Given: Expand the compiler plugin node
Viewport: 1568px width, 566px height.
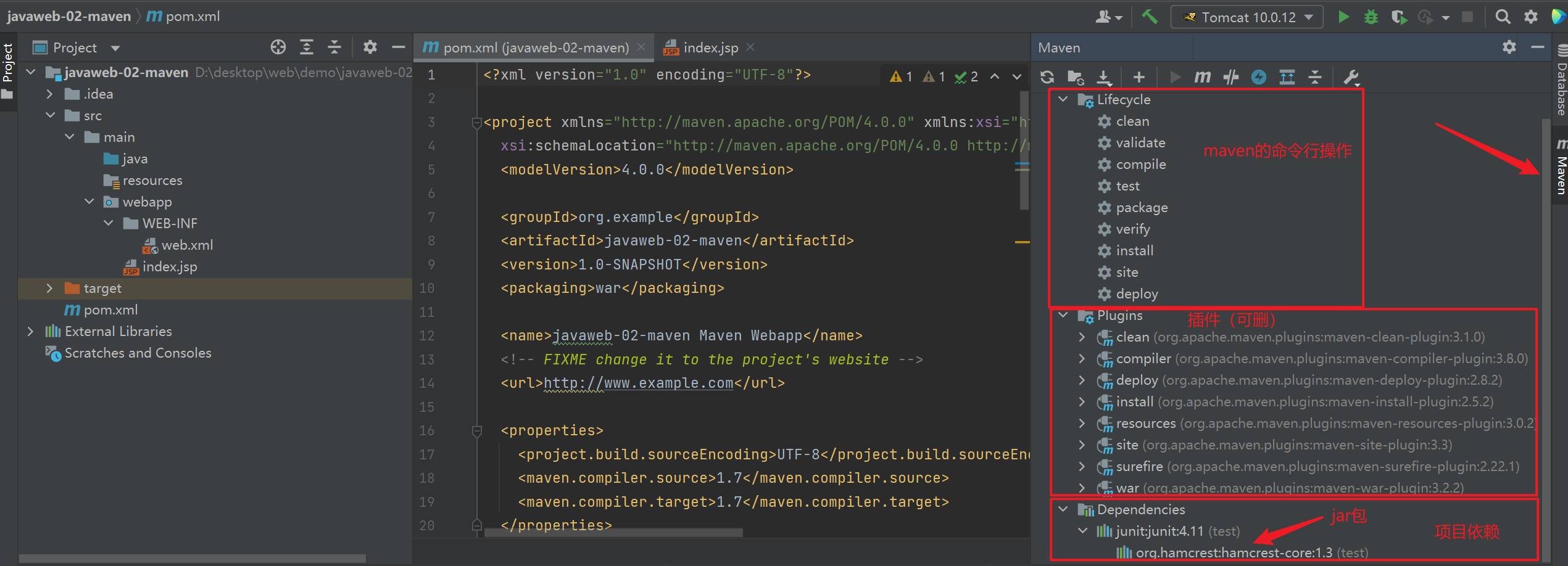Looking at the screenshot, I should 1082,358.
